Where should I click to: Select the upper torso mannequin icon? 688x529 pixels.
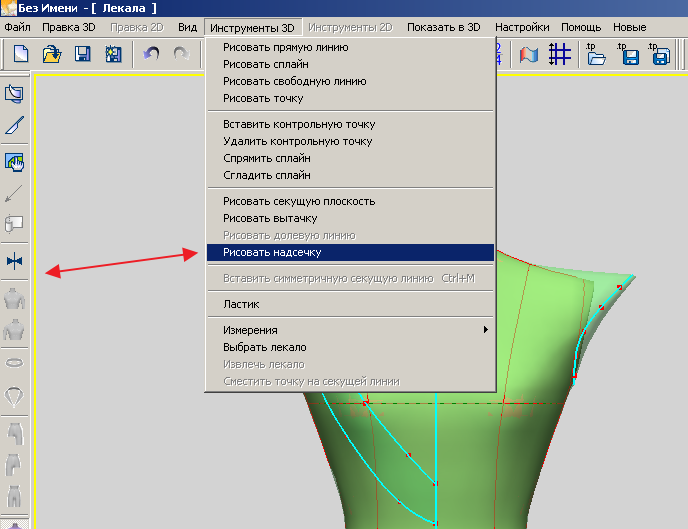(14, 298)
